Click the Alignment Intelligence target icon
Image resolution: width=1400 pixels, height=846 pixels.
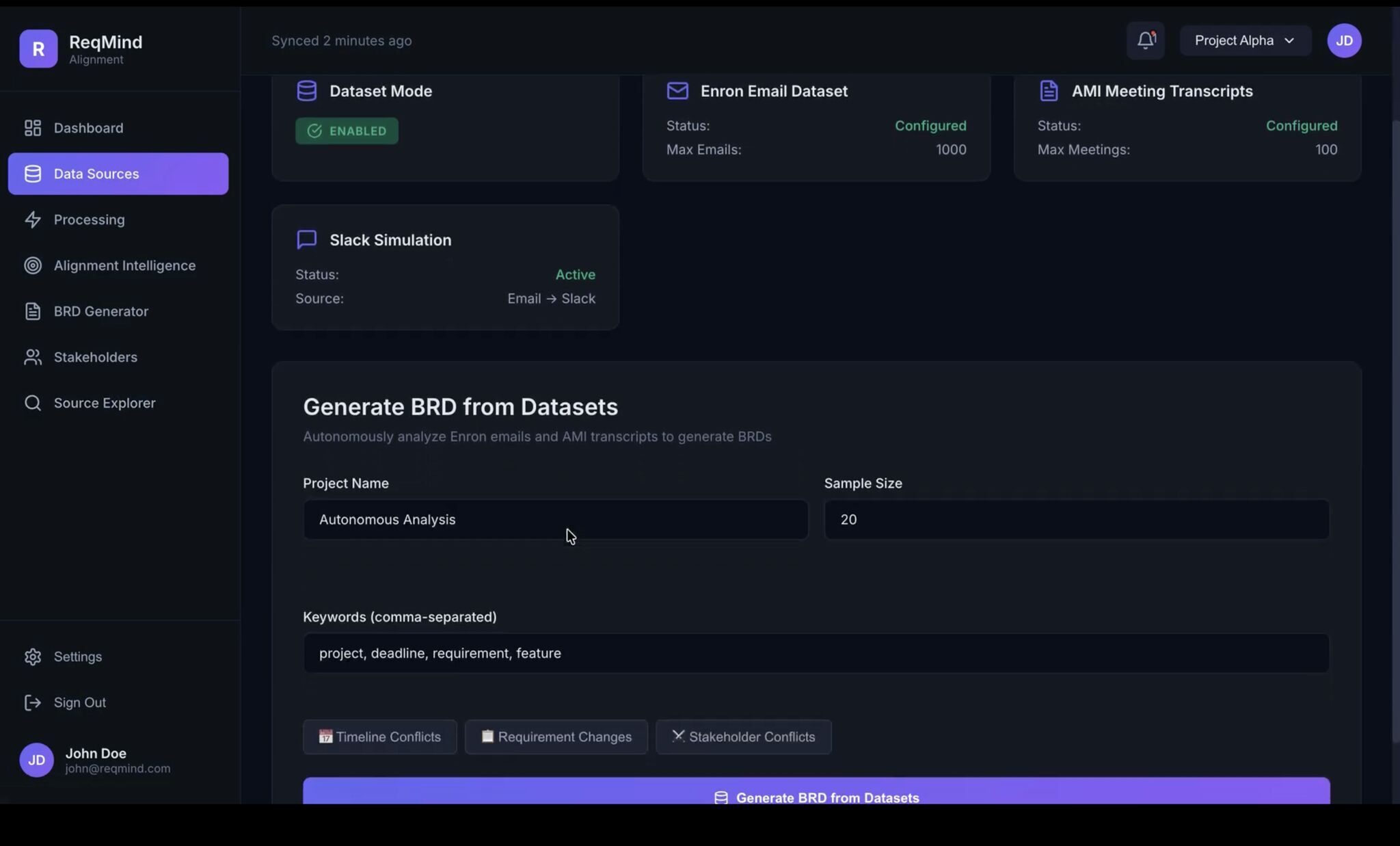pyautogui.click(x=33, y=265)
